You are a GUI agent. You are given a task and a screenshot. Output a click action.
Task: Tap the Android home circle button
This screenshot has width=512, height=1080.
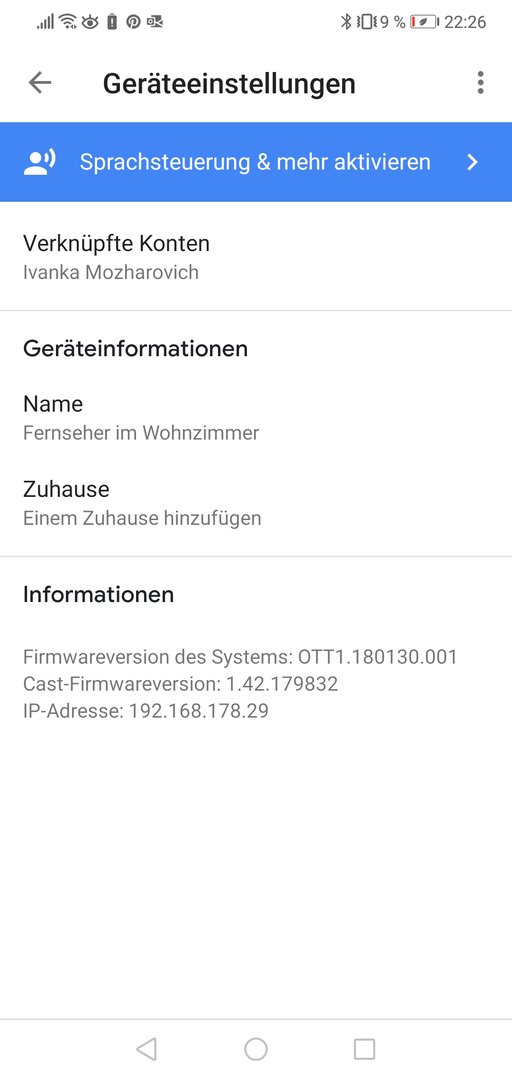256,1048
